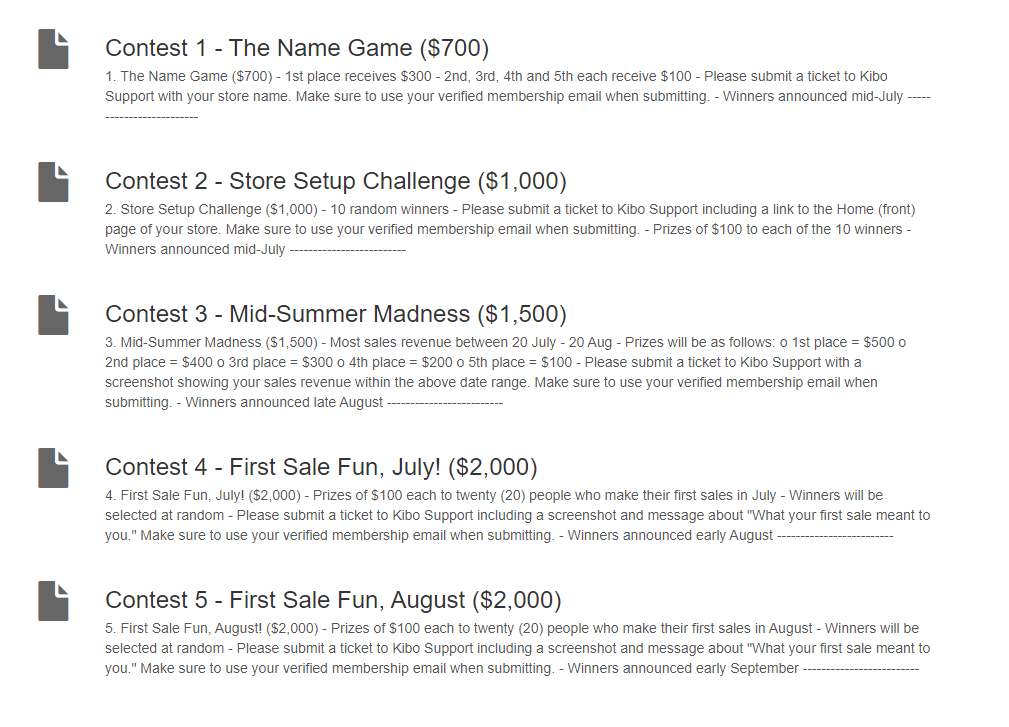Image resolution: width=1009 pixels, height=727 pixels.
Task: Click Store Setup Challenge description text
Action: [x=510, y=229]
